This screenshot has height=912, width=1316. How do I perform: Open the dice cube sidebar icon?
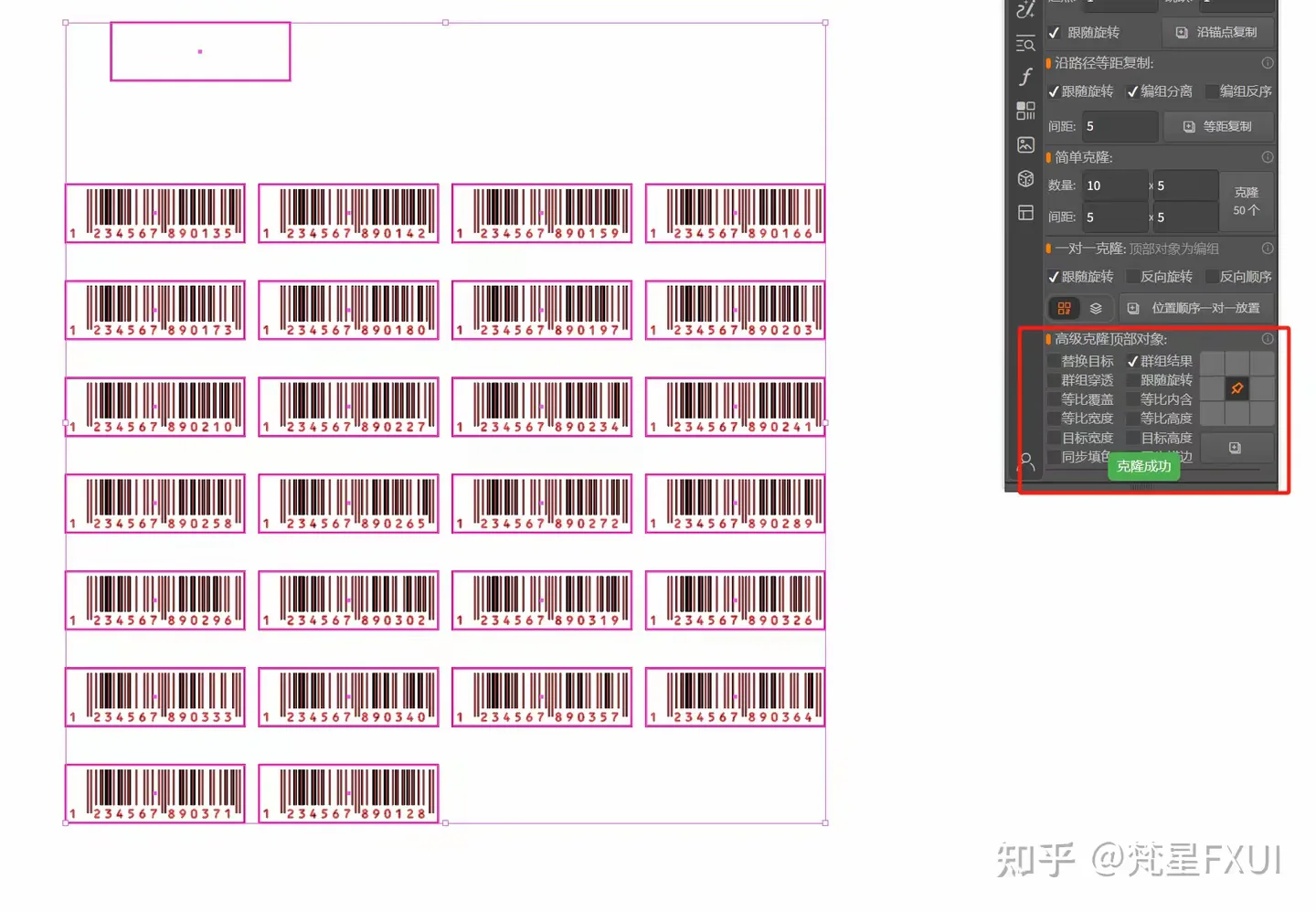click(1025, 178)
